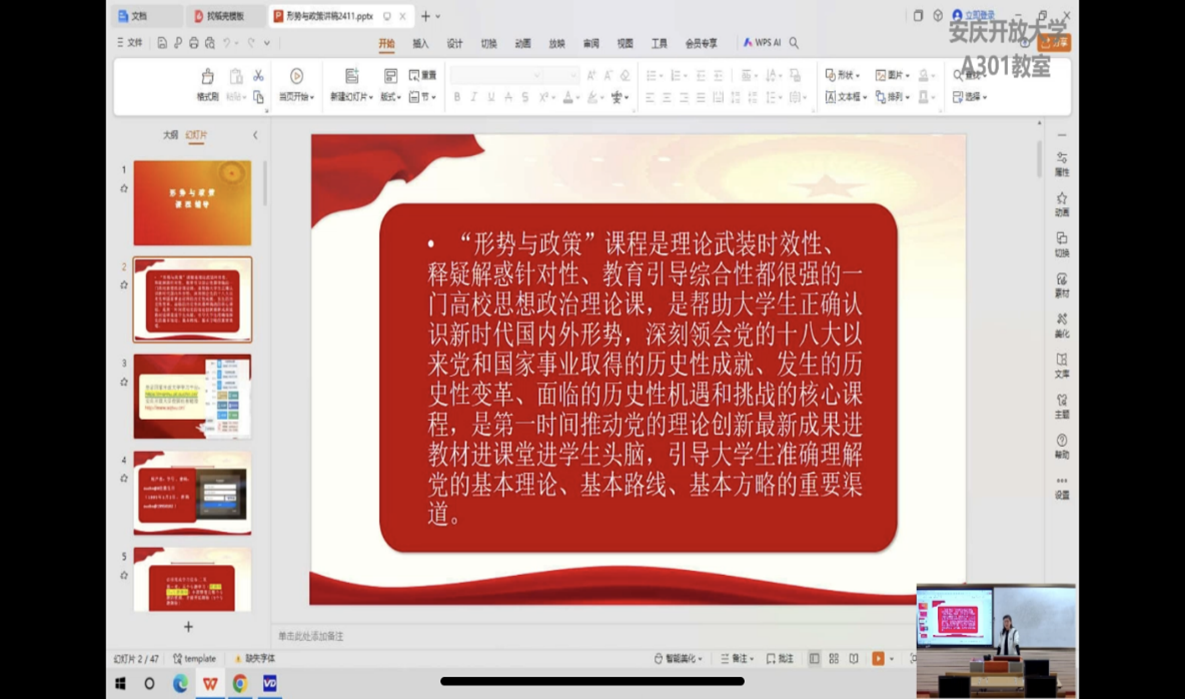This screenshot has height=699, width=1185.
Task: Click the missing fonts (缺失字体) warning
Action: point(255,659)
